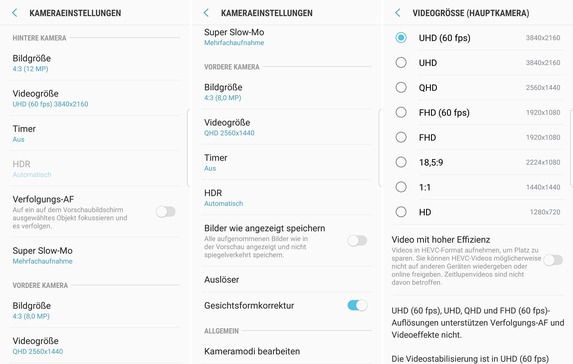Open HDR Automatisch in middle panel
573x364 pixels.
[287, 198]
